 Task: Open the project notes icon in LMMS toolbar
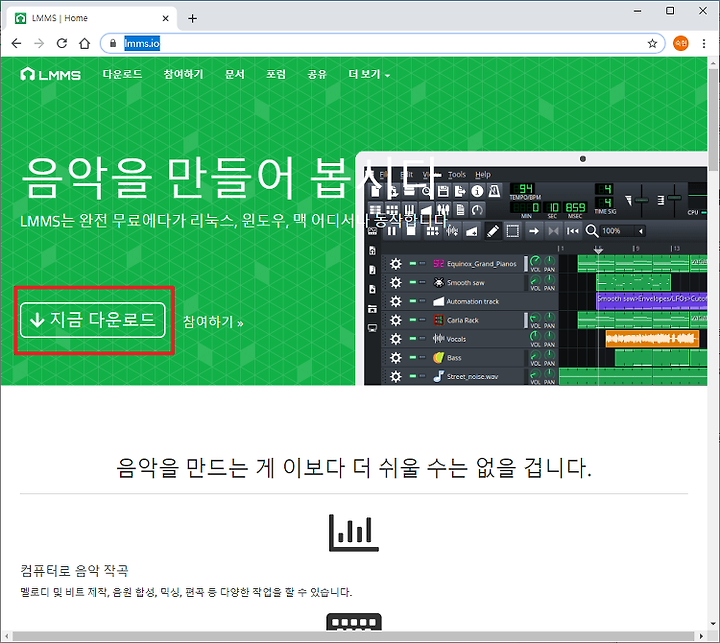[x=461, y=210]
